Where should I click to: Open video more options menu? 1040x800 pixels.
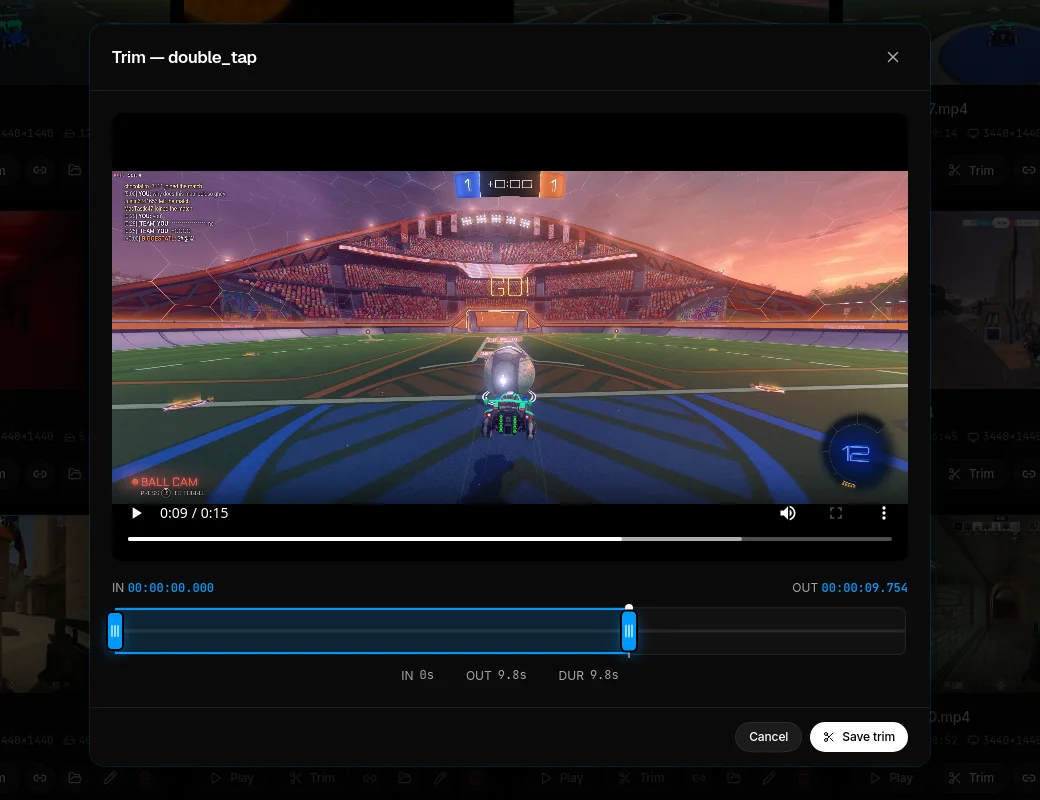click(883, 513)
